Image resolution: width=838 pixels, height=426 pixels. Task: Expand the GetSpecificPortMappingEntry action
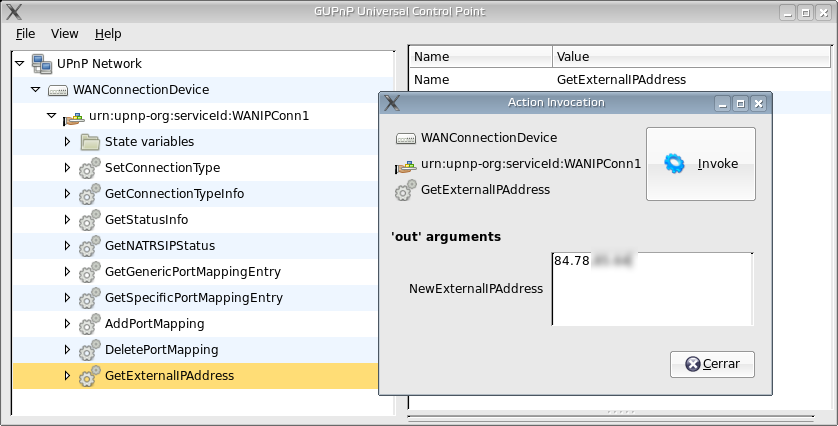click(67, 298)
